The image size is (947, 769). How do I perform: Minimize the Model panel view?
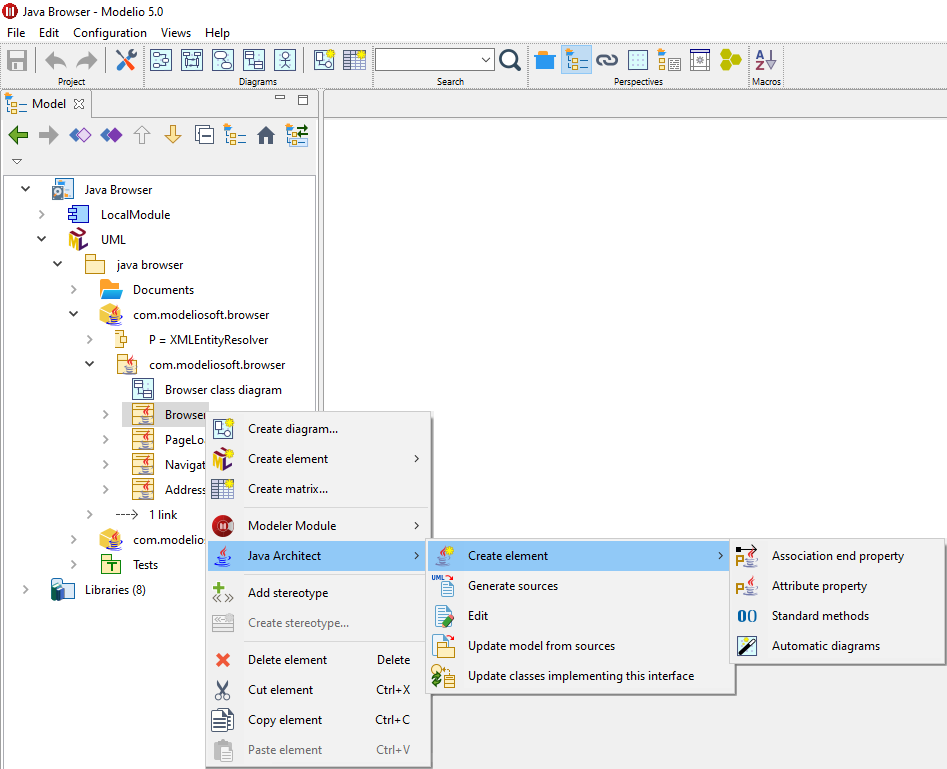(280, 98)
